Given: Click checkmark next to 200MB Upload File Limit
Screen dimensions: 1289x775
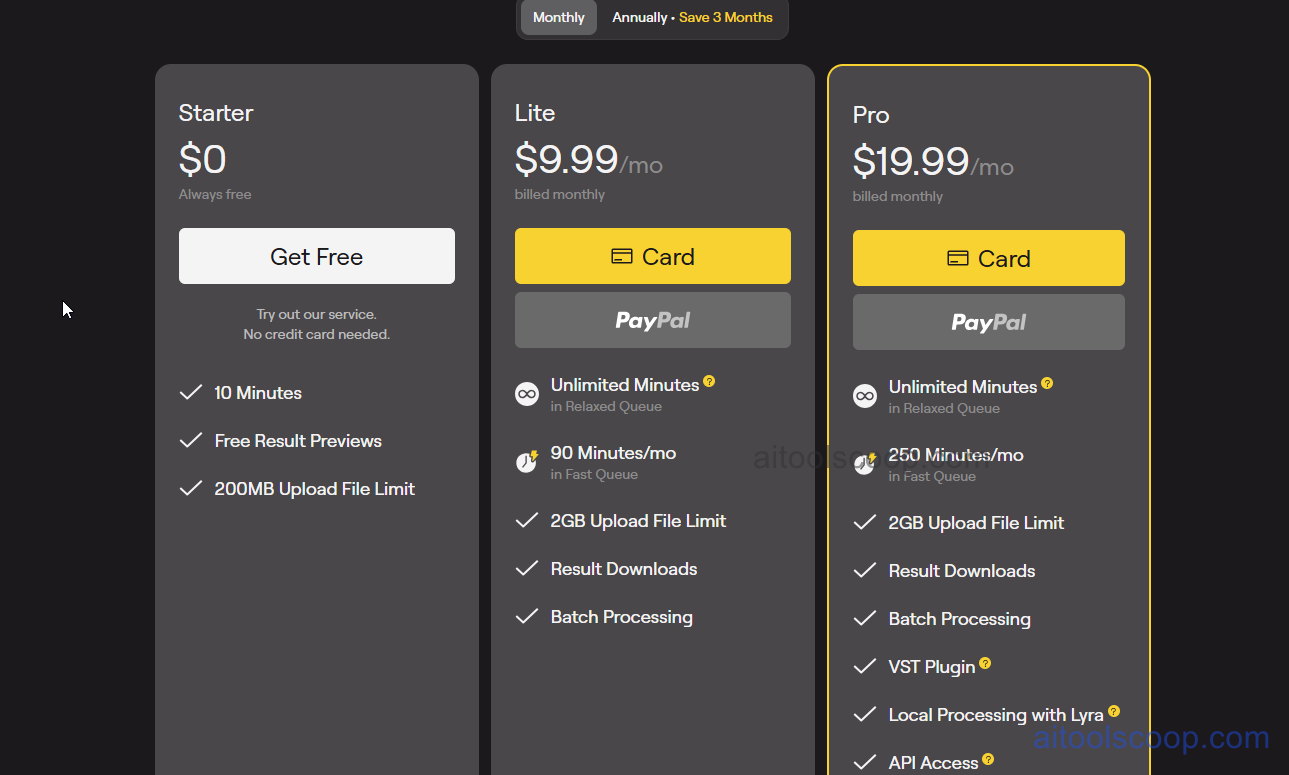Looking at the screenshot, I should pyautogui.click(x=190, y=489).
